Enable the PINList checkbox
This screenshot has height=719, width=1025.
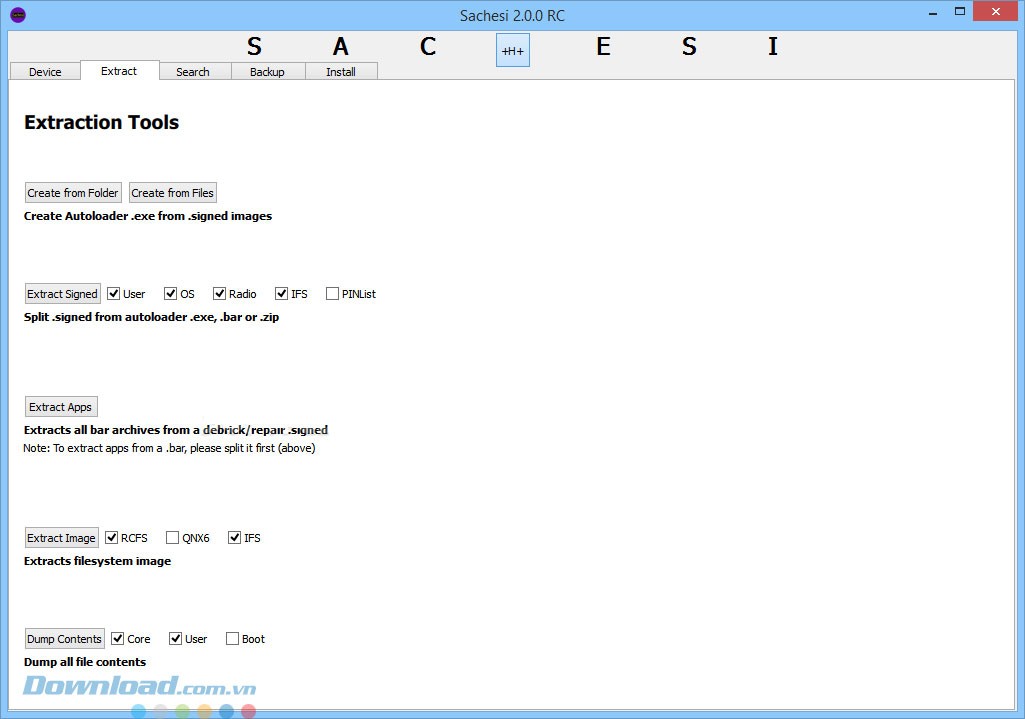(332, 294)
